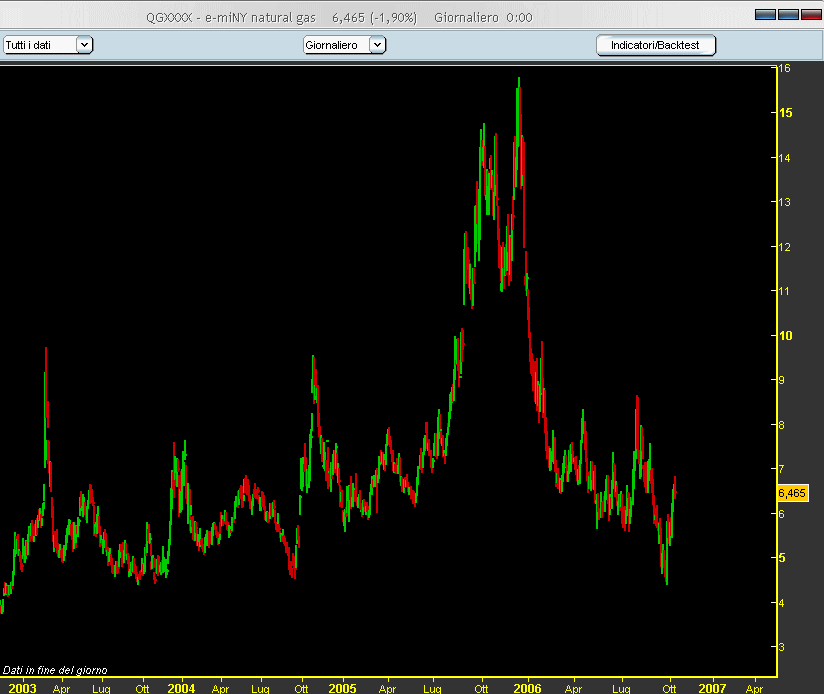Screen dimensions: 824x694
Task: Open the 'Giornaliero' timeframe dropdown
Action: click(x=345, y=45)
